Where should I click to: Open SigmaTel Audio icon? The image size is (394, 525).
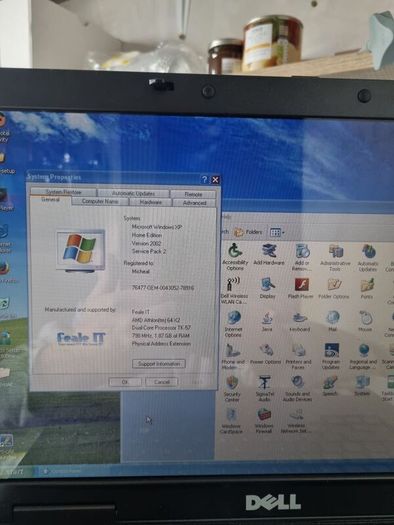coord(264,388)
